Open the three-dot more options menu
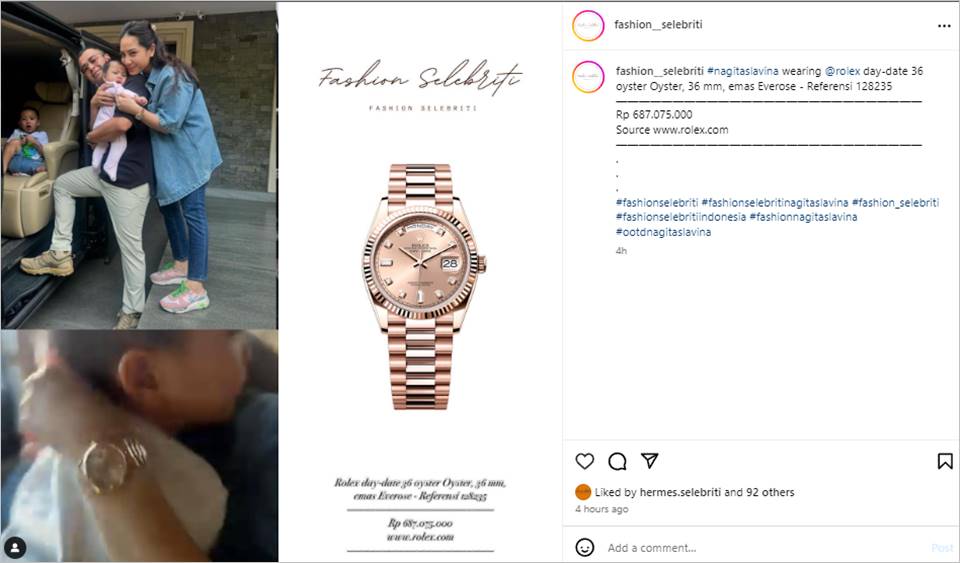This screenshot has height=563, width=960. point(943,26)
